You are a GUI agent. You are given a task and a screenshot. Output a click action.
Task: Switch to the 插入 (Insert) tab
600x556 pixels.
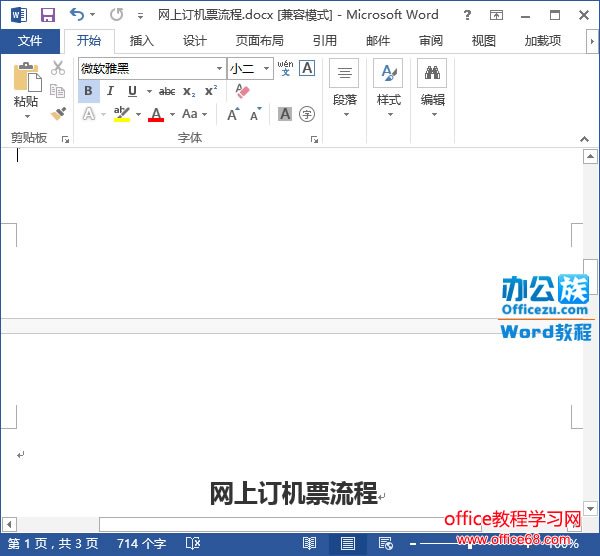(142, 41)
